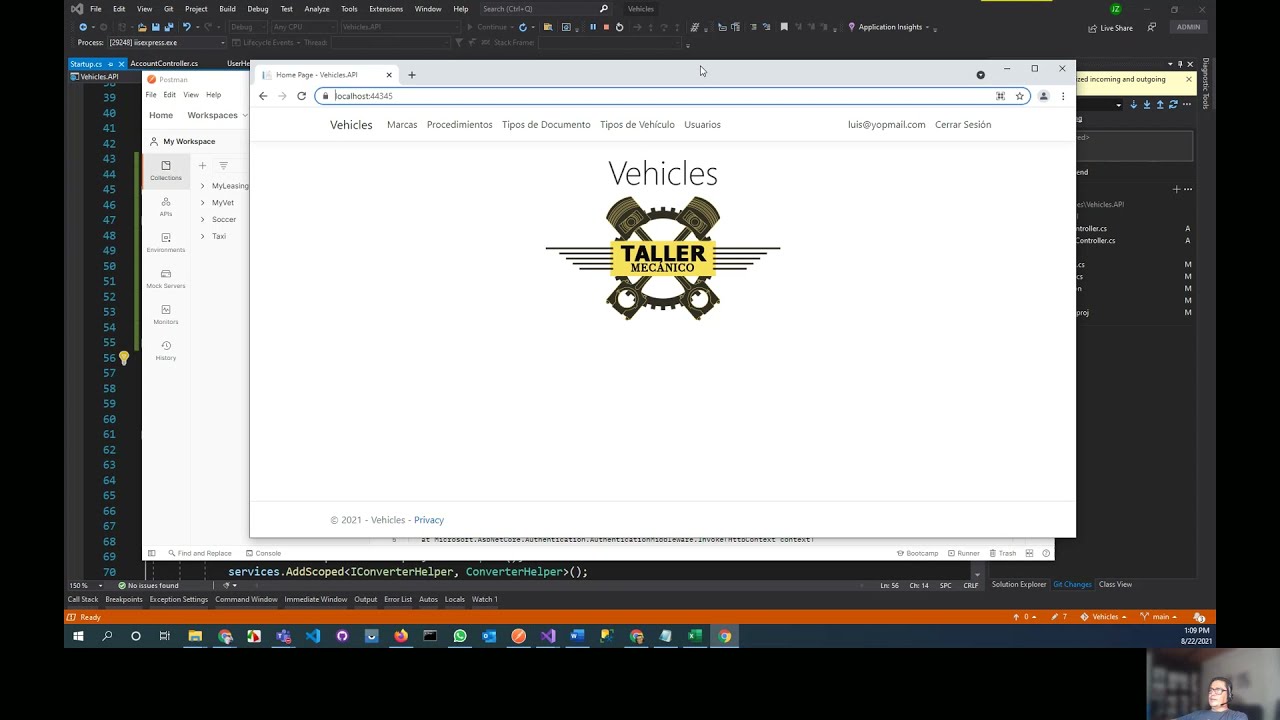This screenshot has height=720, width=1280.
Task: Open the Debug menu in Visual Studio
Action: tap(258, 9)
